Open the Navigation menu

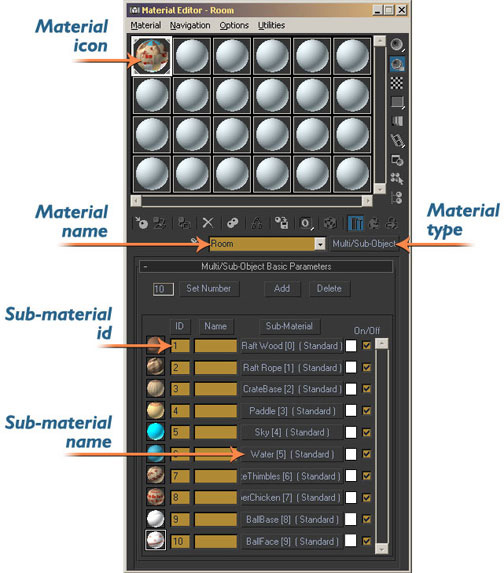(x=190, y=25)
